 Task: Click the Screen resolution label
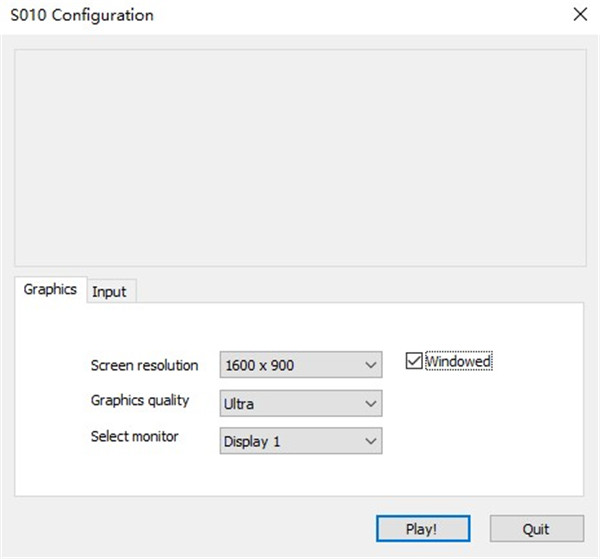(x=144, y=365)
